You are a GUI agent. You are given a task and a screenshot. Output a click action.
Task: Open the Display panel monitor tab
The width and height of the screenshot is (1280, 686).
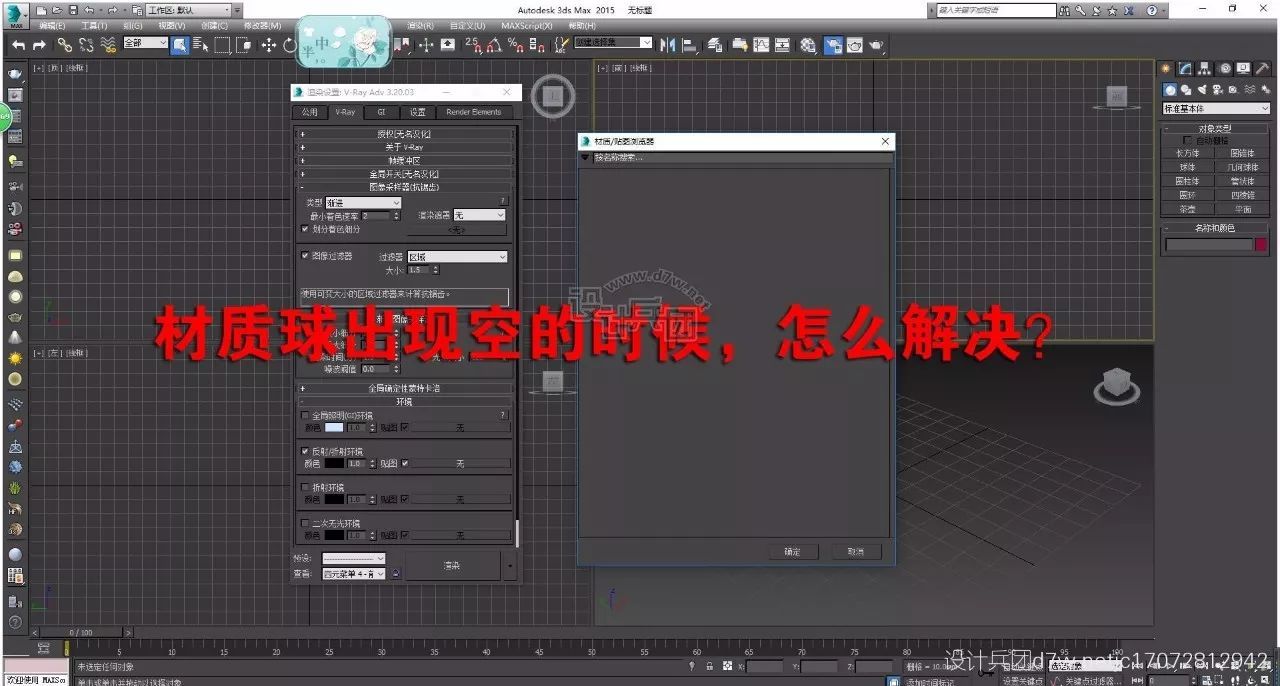pyautogui.click(x=1242, y=68)
